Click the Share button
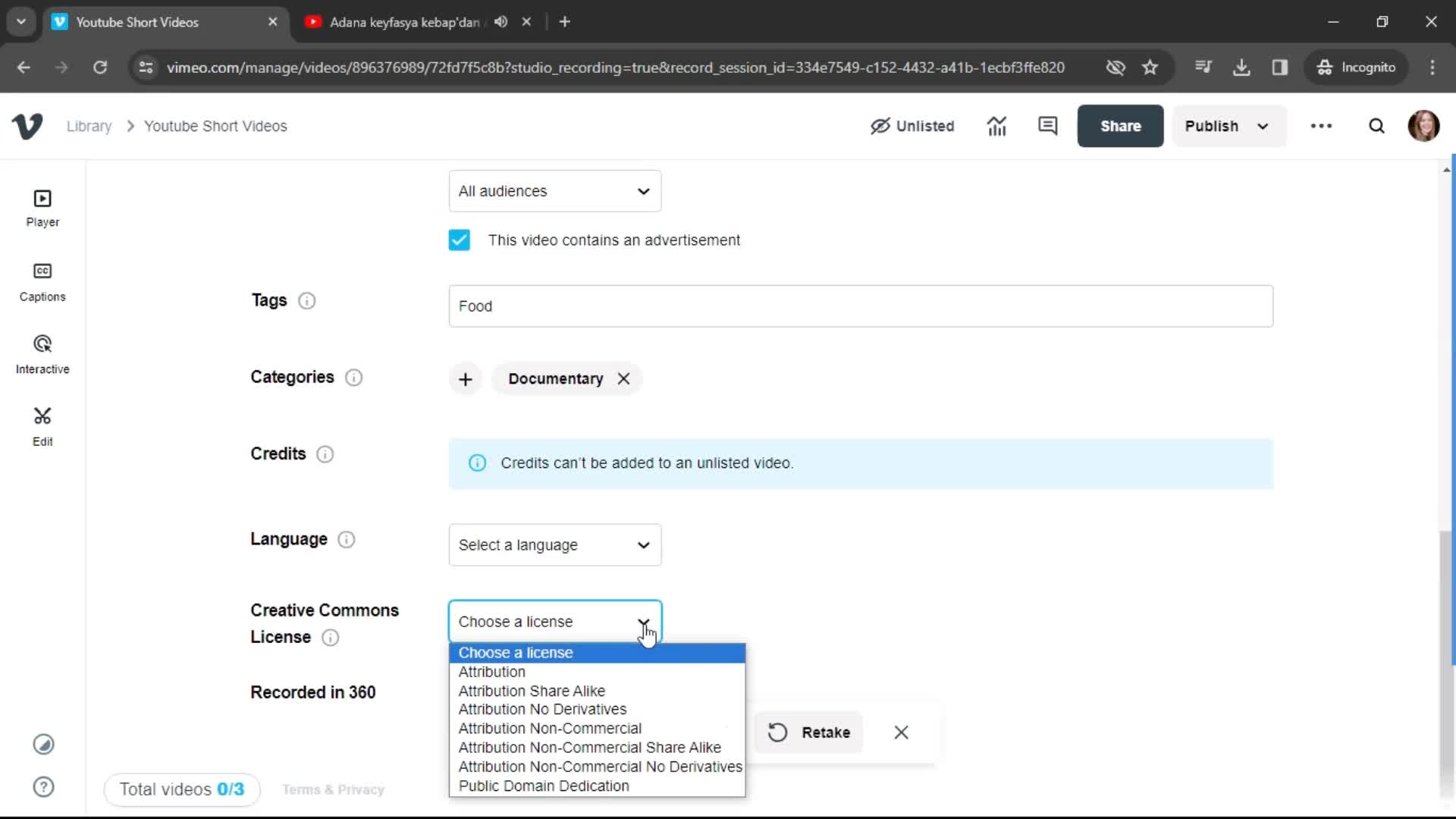Image resolution: width=1456 pixels, height=819 pixels. pyautogui.click(x=1121, y=126)
